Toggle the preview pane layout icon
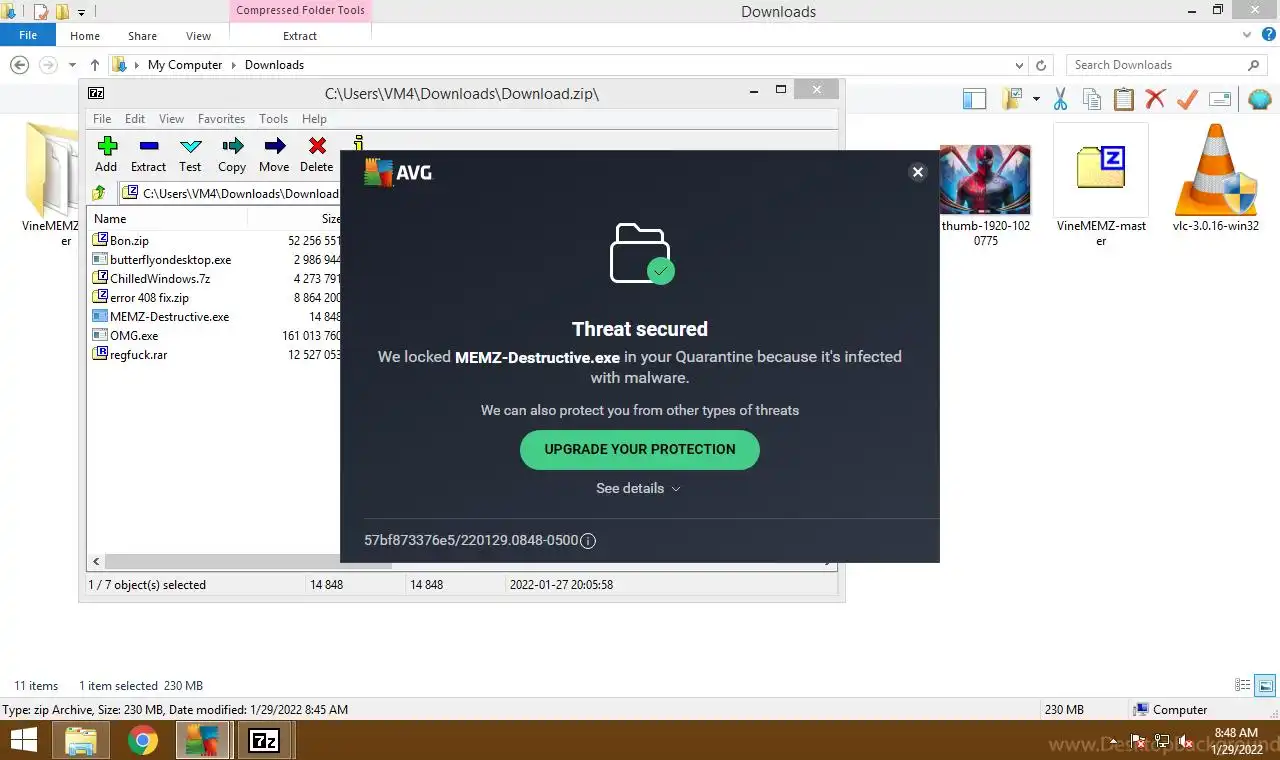 pyautogui.click(x=974, y=99)
